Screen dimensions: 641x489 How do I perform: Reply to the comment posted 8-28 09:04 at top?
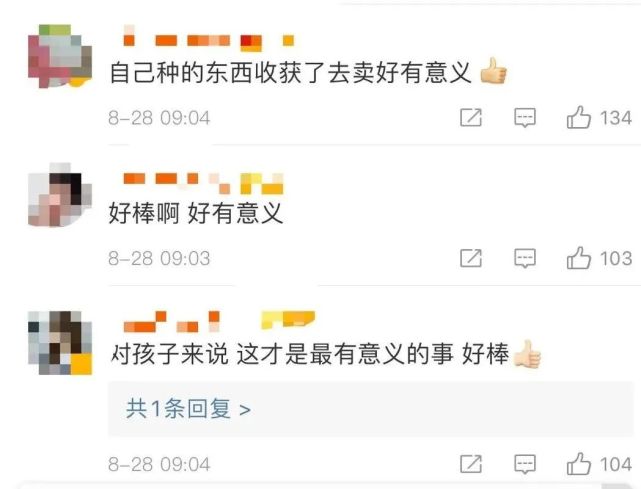click(525, 118)
